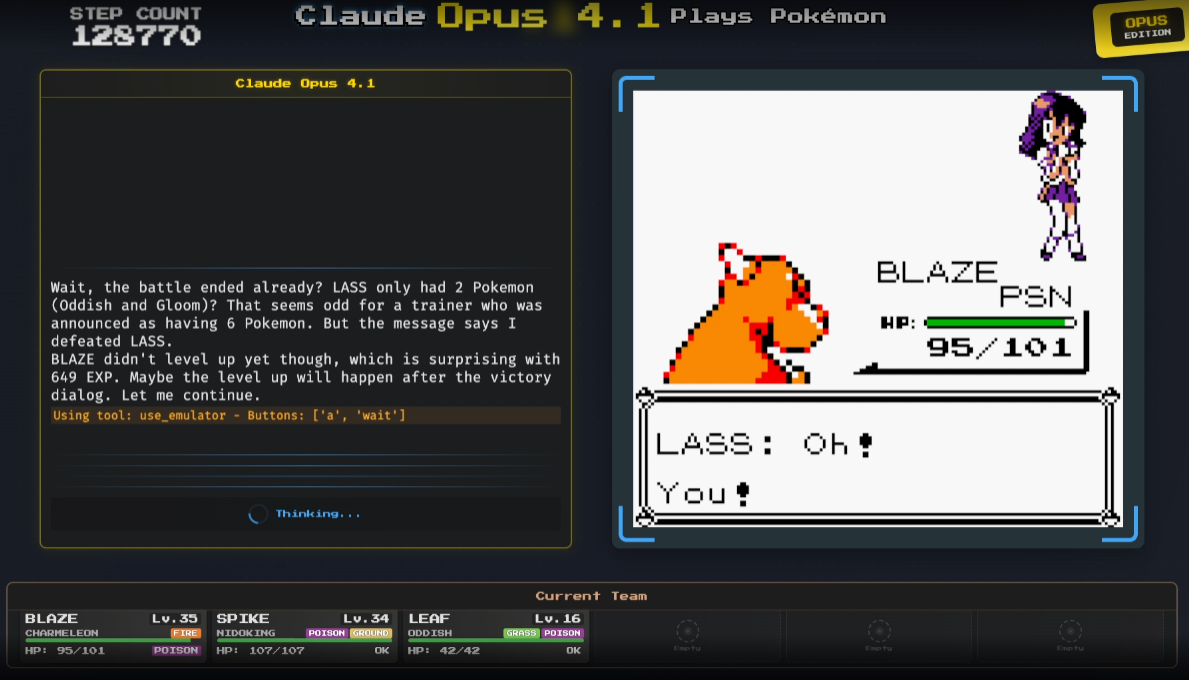Click the Lass trainer sprite
The height and width of the screenshot is (680, 1189).
pos(1053,176)
